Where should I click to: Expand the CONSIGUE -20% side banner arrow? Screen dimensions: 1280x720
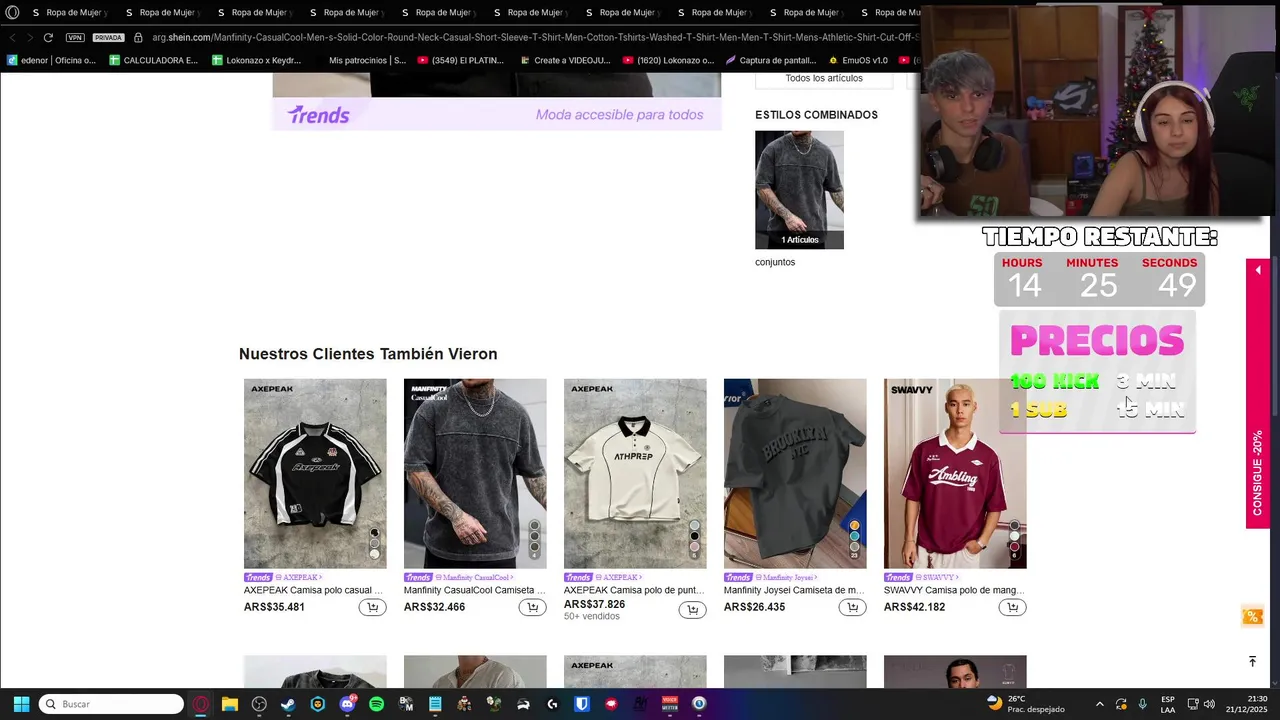click(1257, 270)
